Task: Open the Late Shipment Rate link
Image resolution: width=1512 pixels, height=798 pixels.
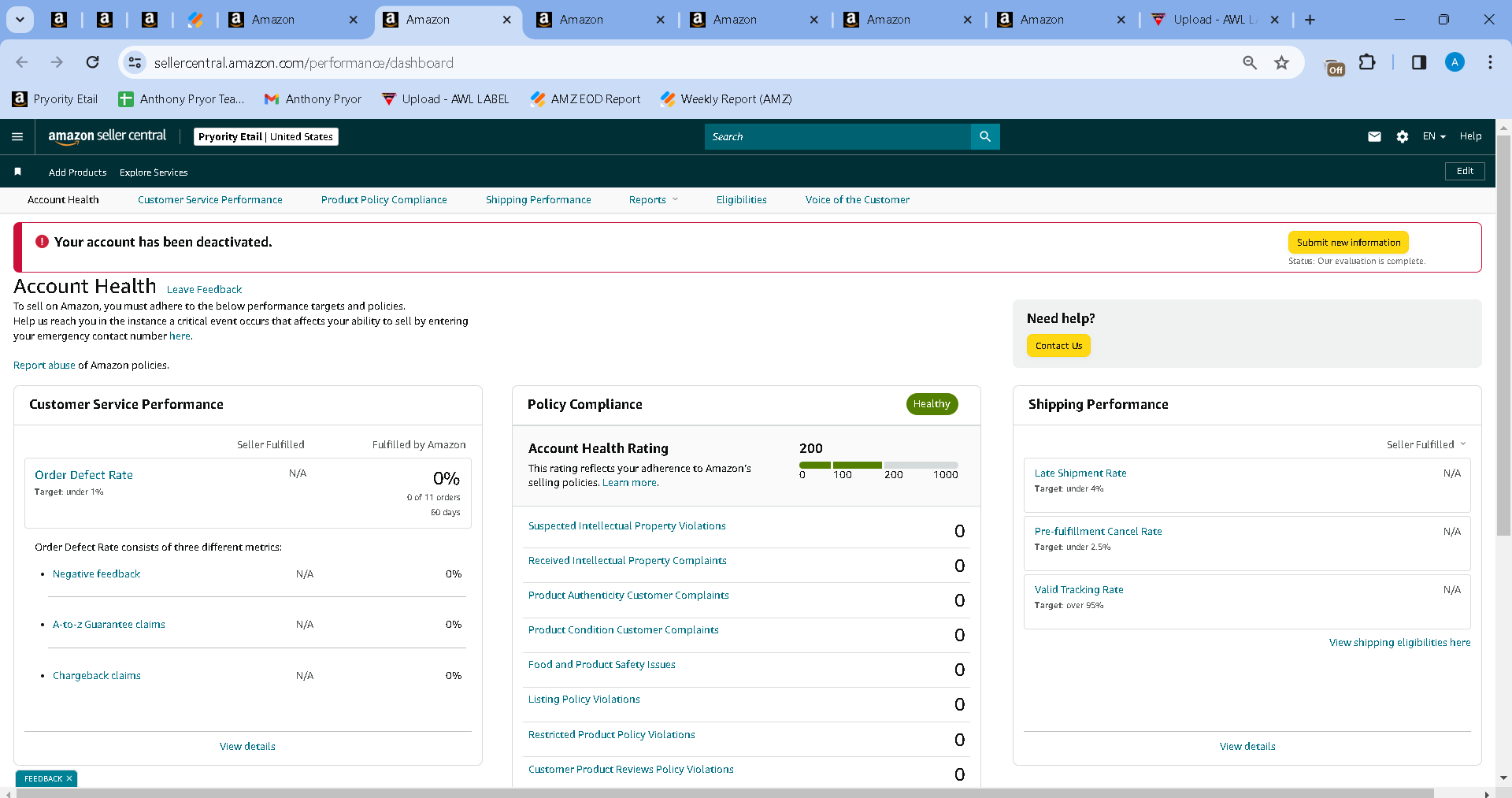Action: 1080,473
